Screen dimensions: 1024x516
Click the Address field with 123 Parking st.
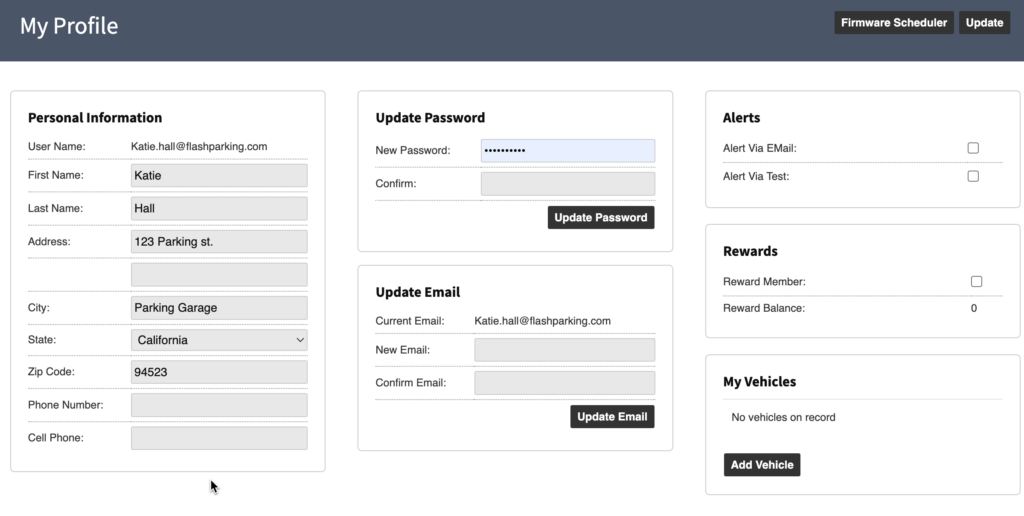coord(219,242)
